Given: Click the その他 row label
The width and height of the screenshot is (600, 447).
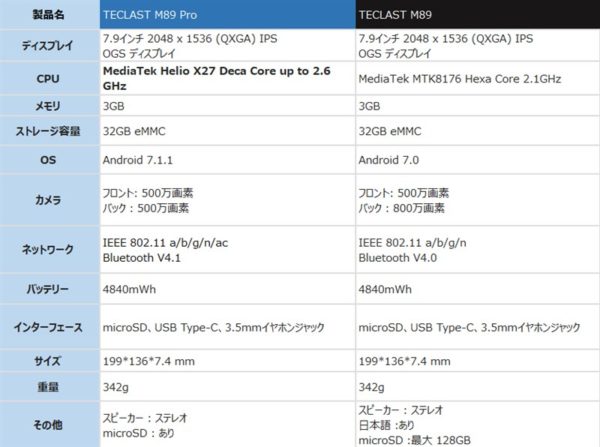Looking at the screenshot, I should click(50, 425).
